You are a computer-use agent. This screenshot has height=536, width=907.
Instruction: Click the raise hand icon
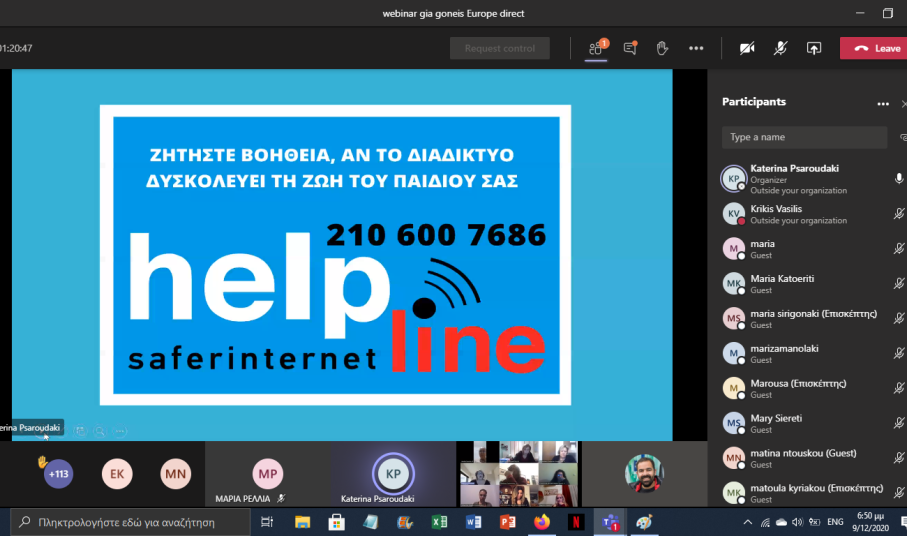(x=662, y=48)
